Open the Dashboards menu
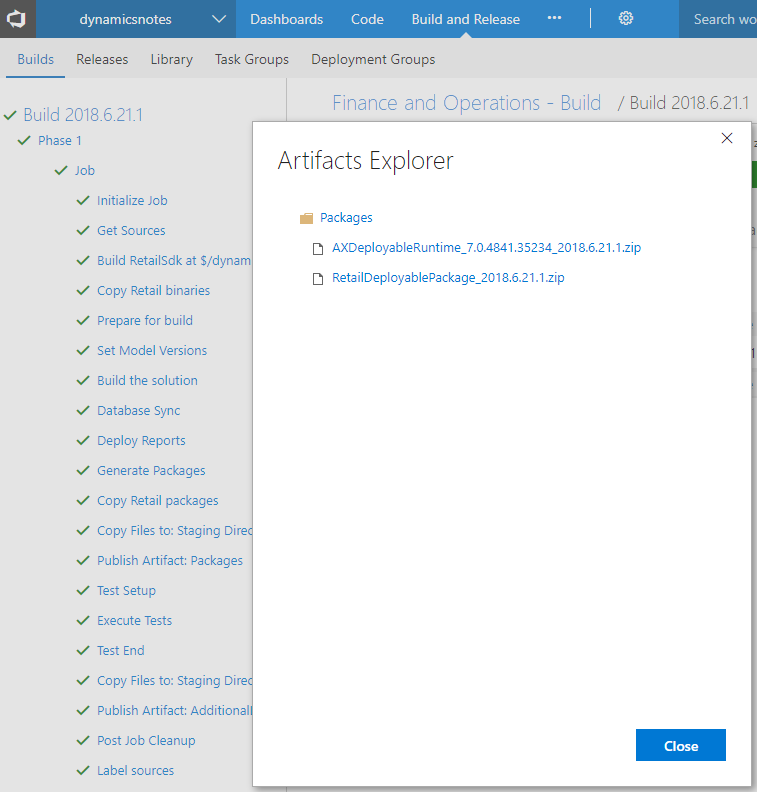Viewport: 757px width, 792px height. [286, 19]
